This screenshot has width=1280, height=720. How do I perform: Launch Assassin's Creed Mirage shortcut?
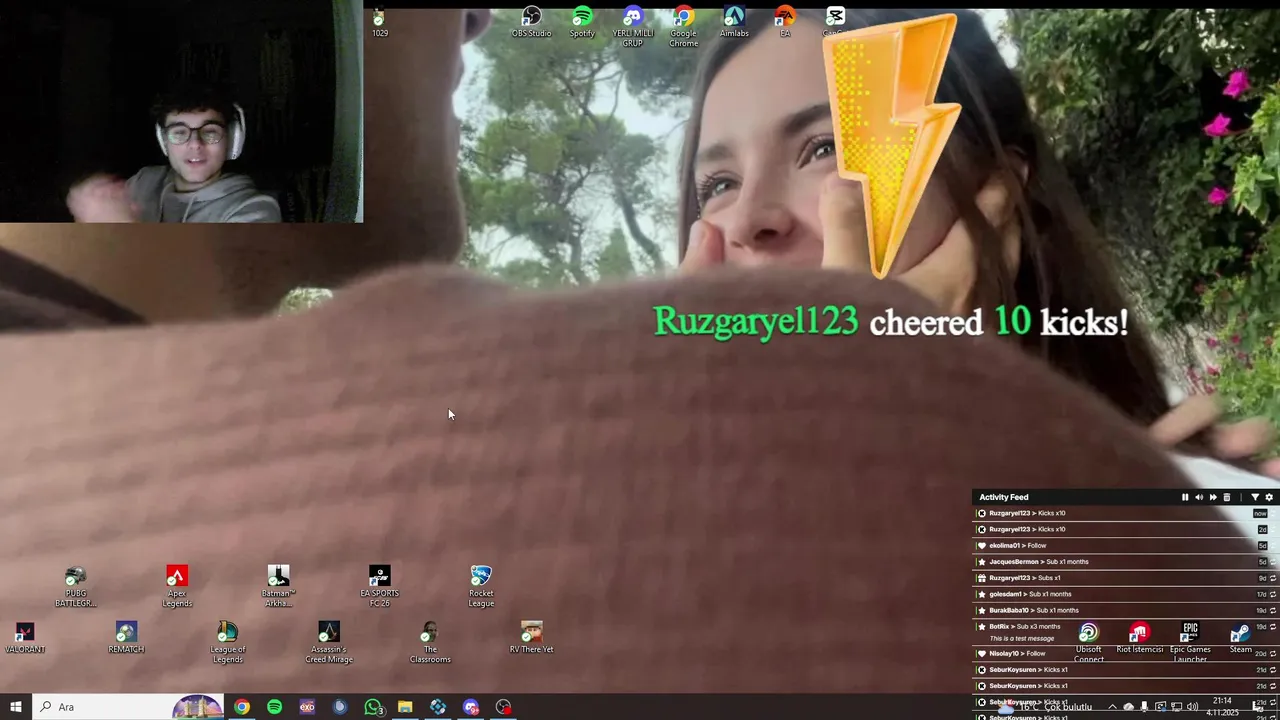(x=329, y=643)
